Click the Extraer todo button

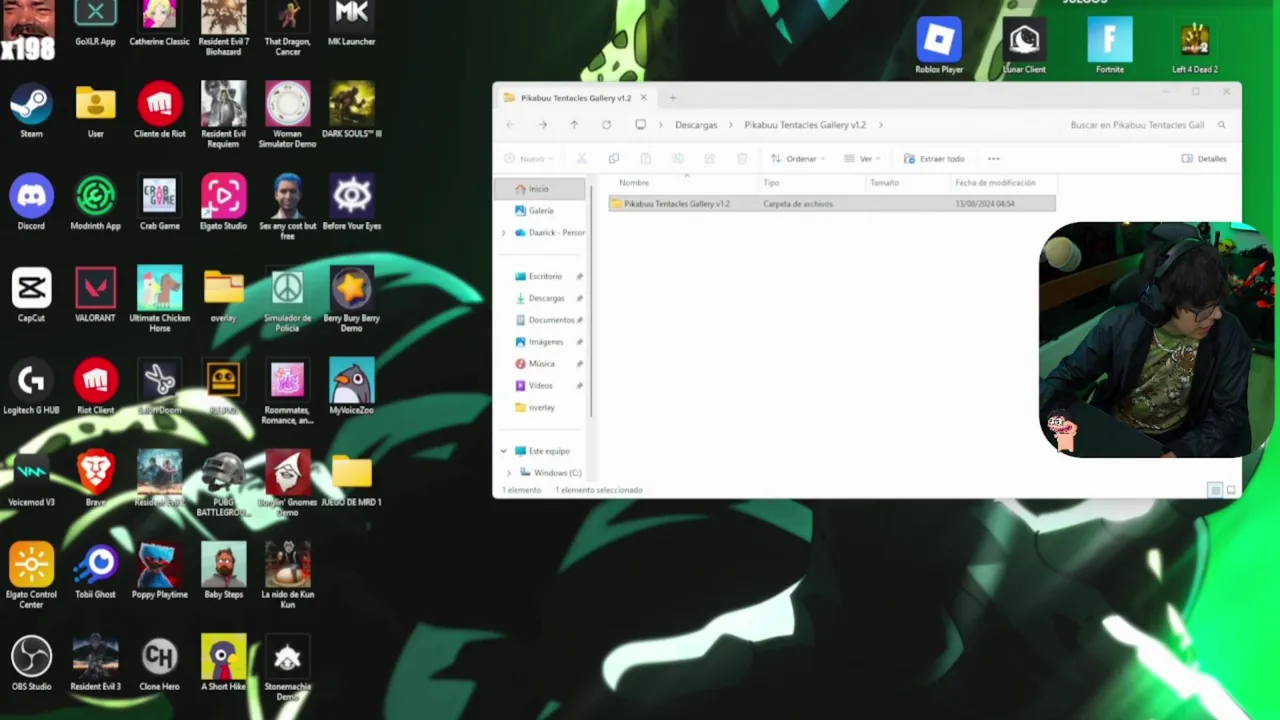coord(934,158)
